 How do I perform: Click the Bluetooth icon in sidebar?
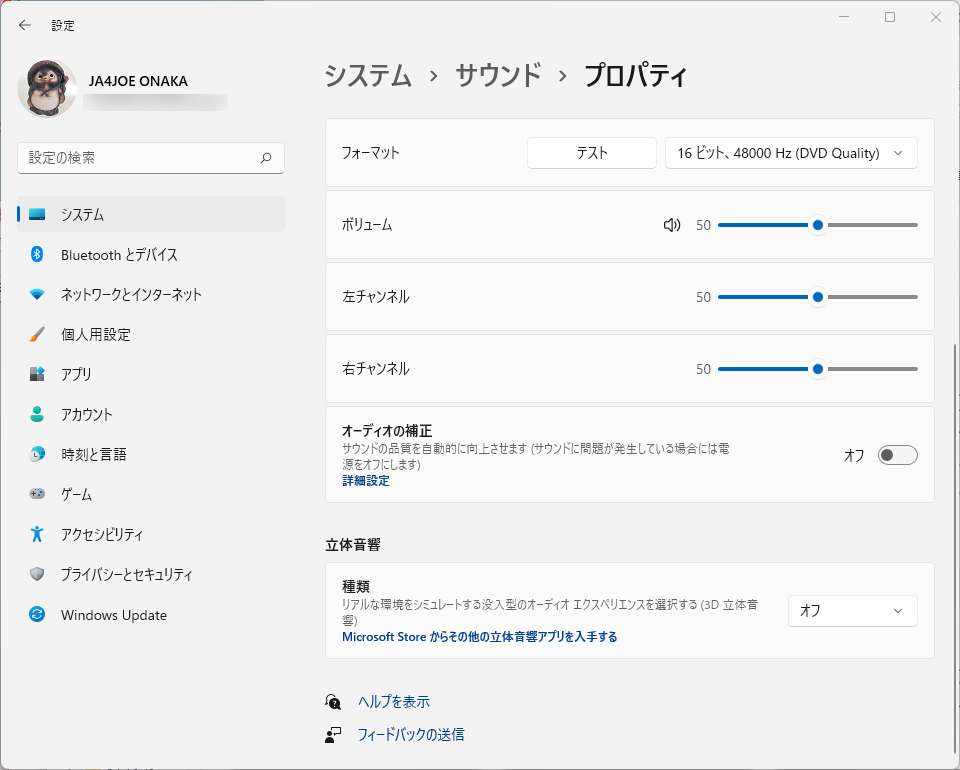coord(37,255)
